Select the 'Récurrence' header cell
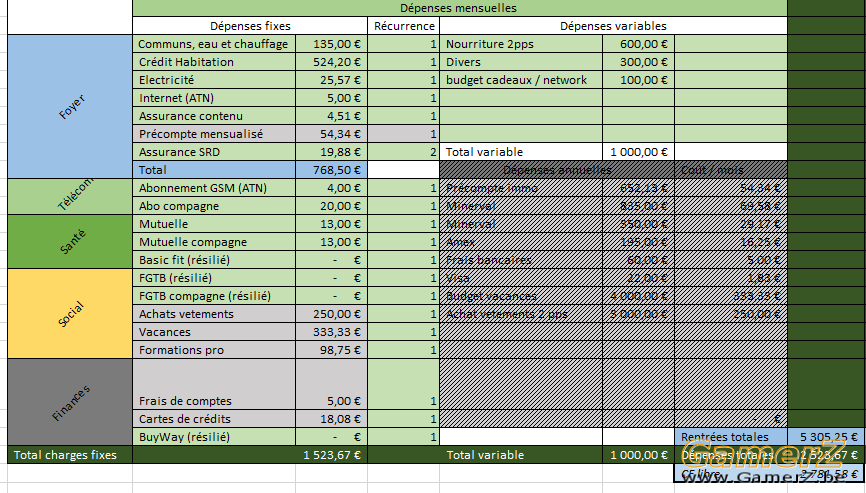 [x=404, y=26]
